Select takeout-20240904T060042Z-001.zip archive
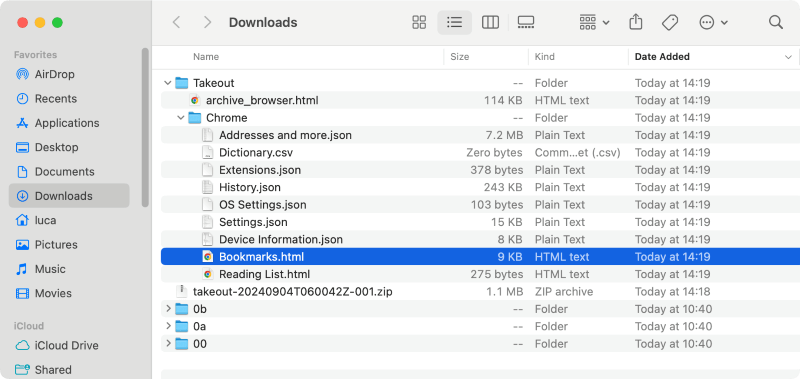This screenshot has height=379, width=800. (480, 291)
